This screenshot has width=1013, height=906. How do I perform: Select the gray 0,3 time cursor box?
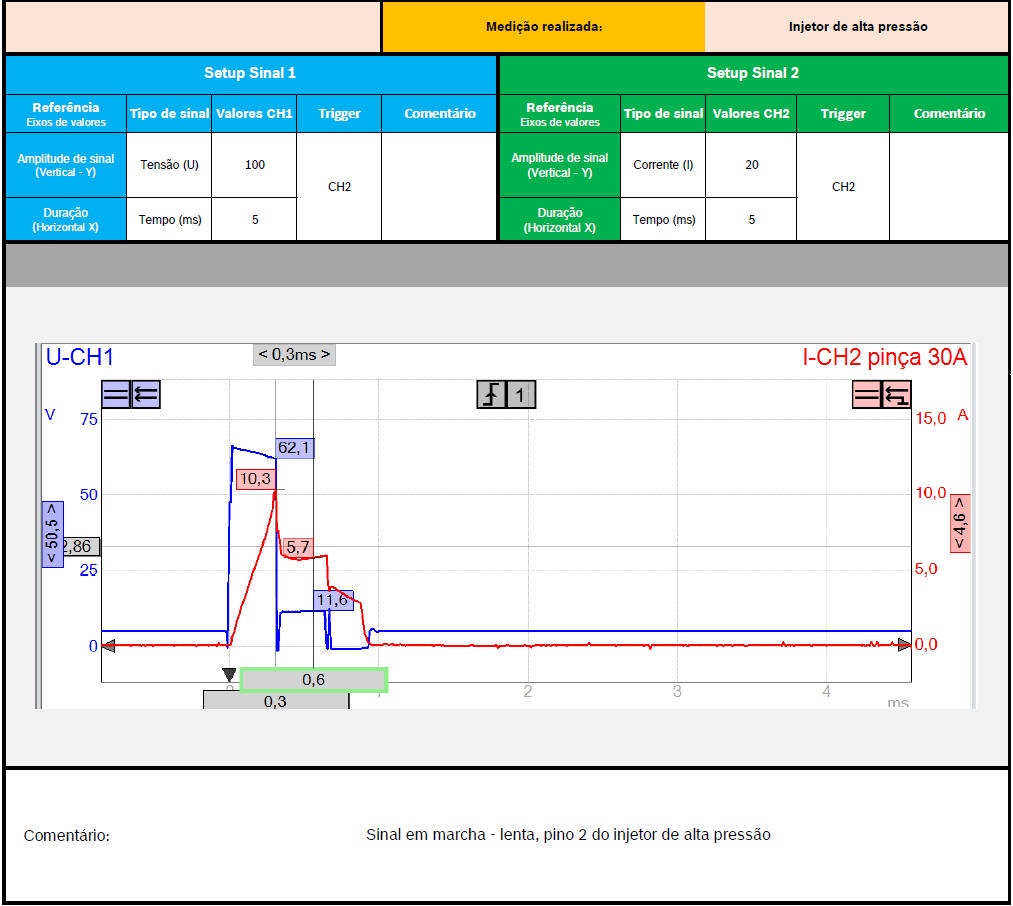point(275,701)
